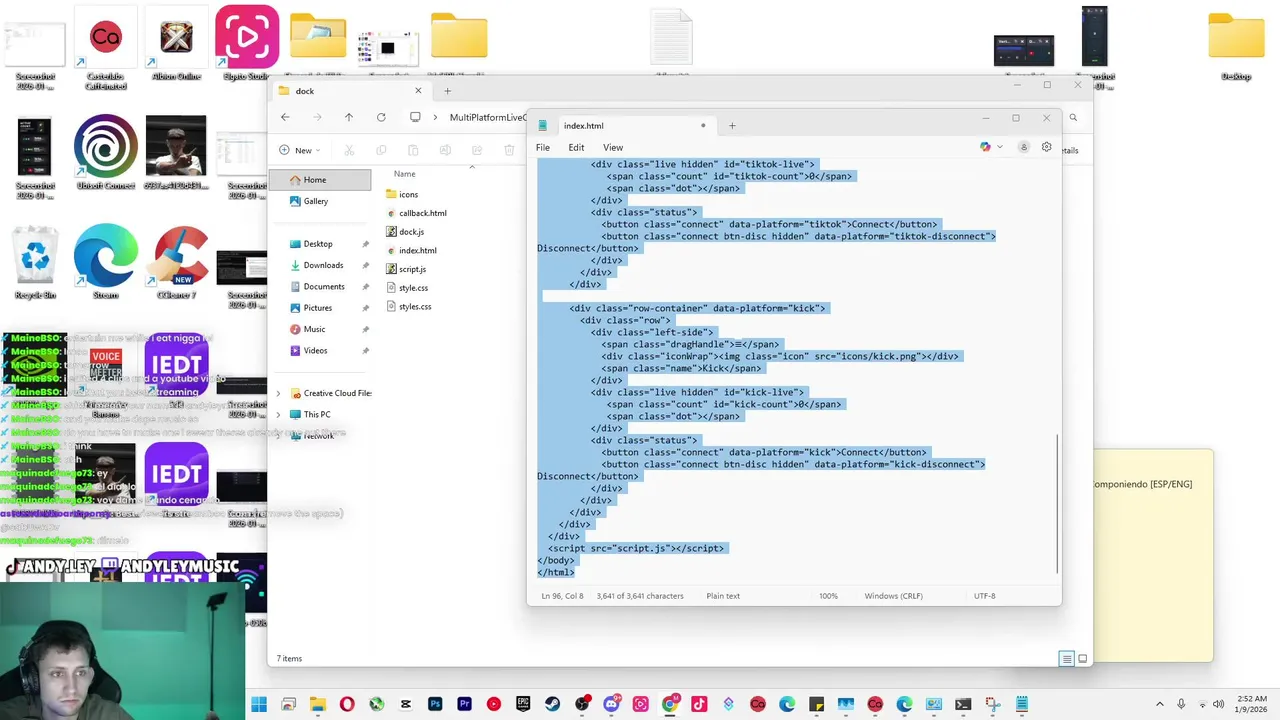Click the Explorer search magnifier icon
1280x720 pixels.
click(x=1073, y=117)
